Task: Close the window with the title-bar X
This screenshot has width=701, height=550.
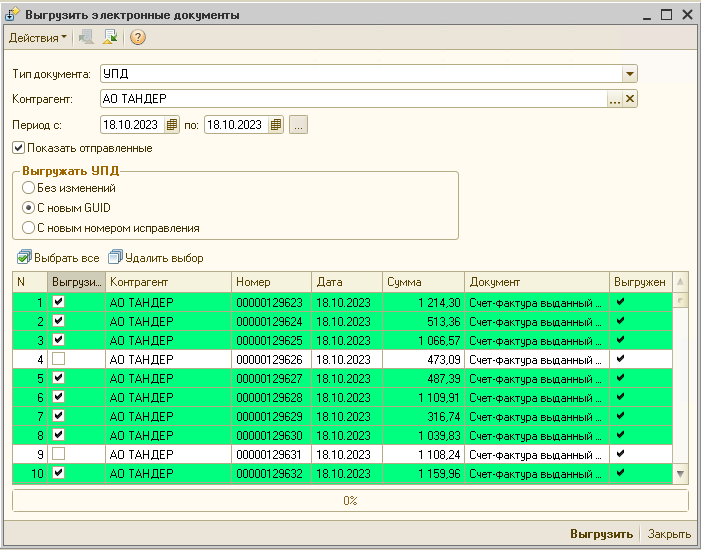Action: click(x=687, y=15)
